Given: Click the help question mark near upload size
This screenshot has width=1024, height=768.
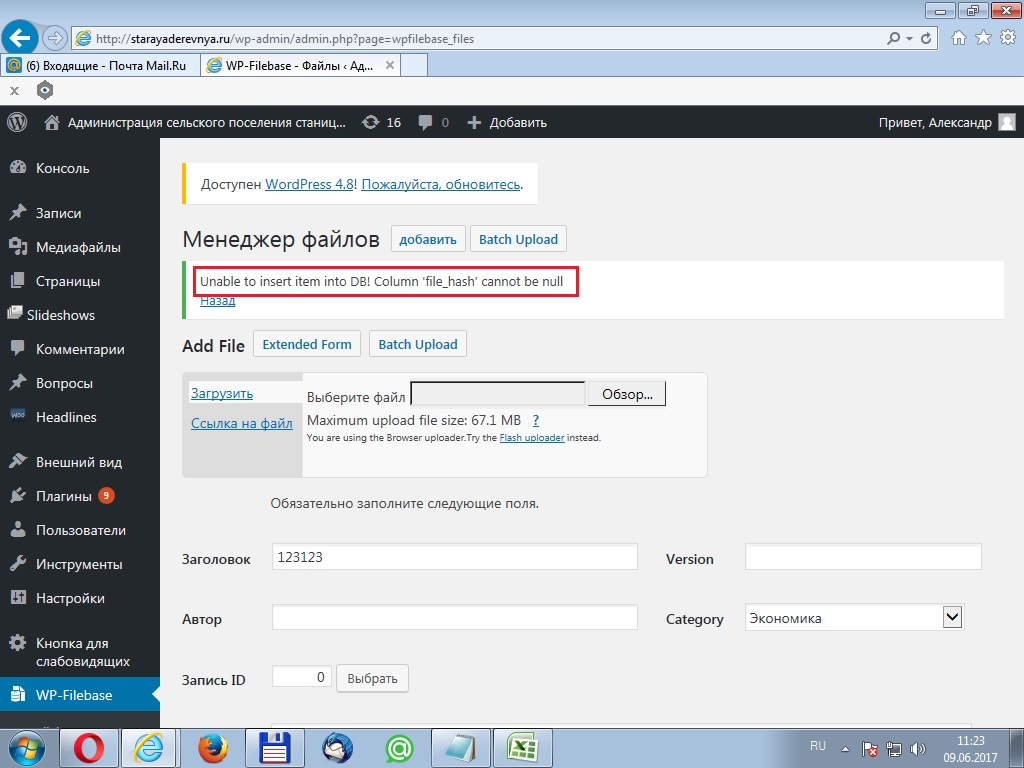Looking at the screenshot, I should pos(536,421).
